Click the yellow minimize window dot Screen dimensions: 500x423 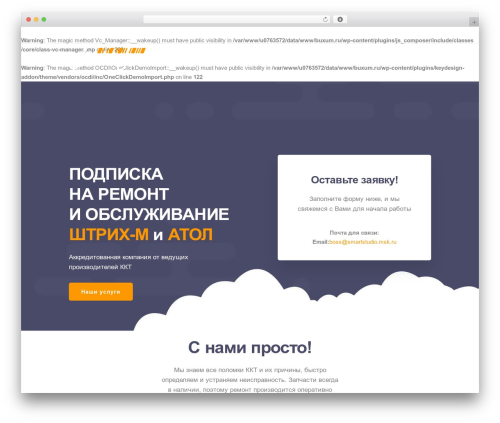coord(36,20)
